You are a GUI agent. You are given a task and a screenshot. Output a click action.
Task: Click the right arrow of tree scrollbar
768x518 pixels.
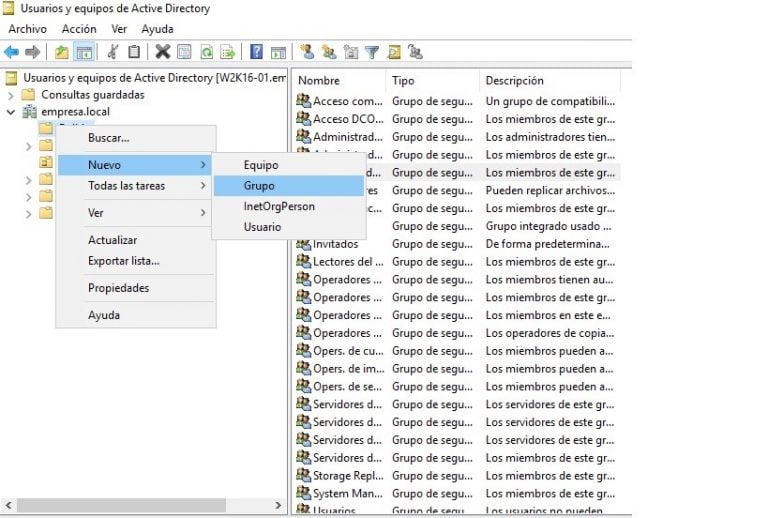tap(278, 505)
